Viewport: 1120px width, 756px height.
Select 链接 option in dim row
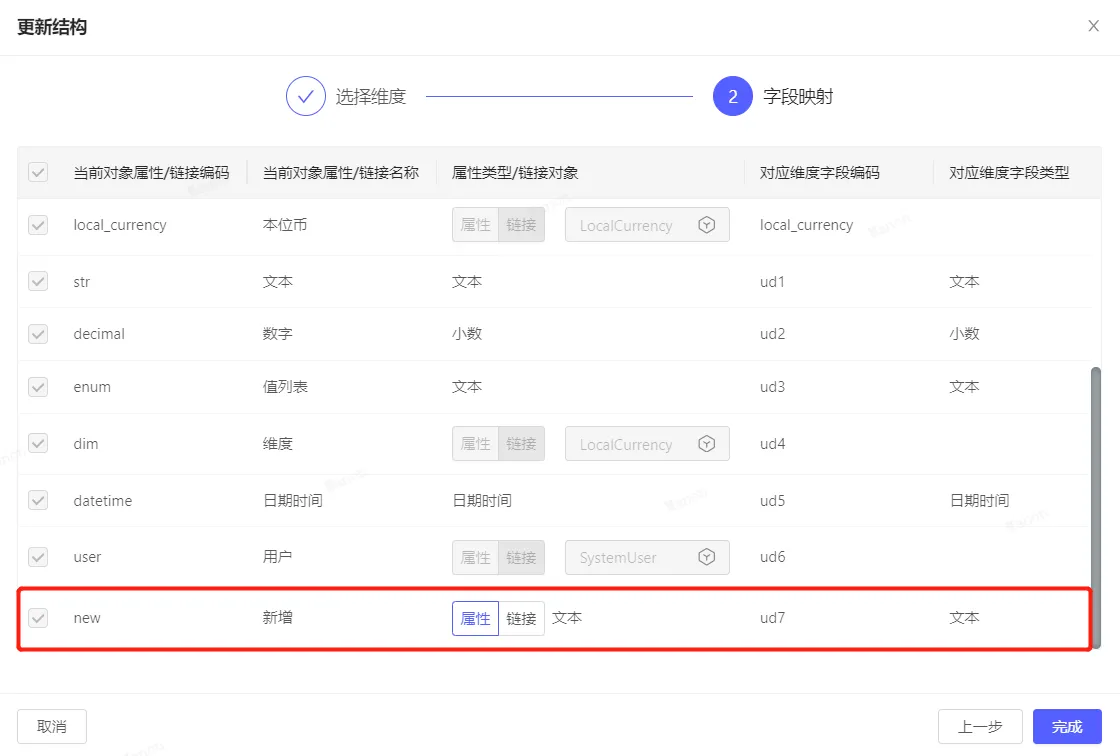click(521, 444)
